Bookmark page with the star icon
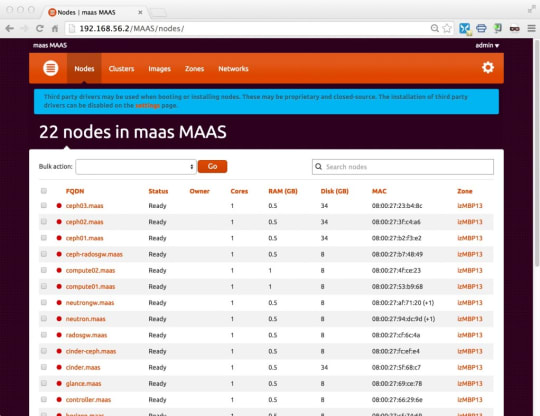This screenshot has width=540, height=416. pos(447,28)
